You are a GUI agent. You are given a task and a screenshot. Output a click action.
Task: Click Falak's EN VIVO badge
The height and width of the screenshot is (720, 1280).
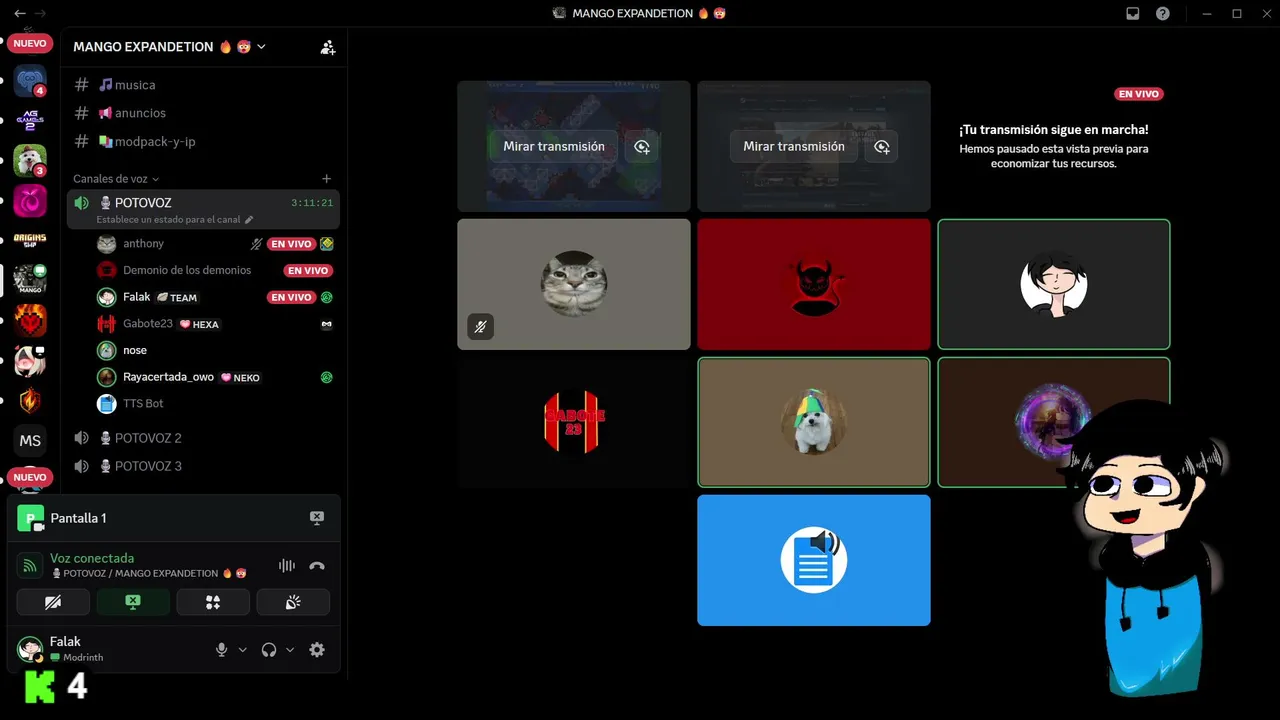291,297
